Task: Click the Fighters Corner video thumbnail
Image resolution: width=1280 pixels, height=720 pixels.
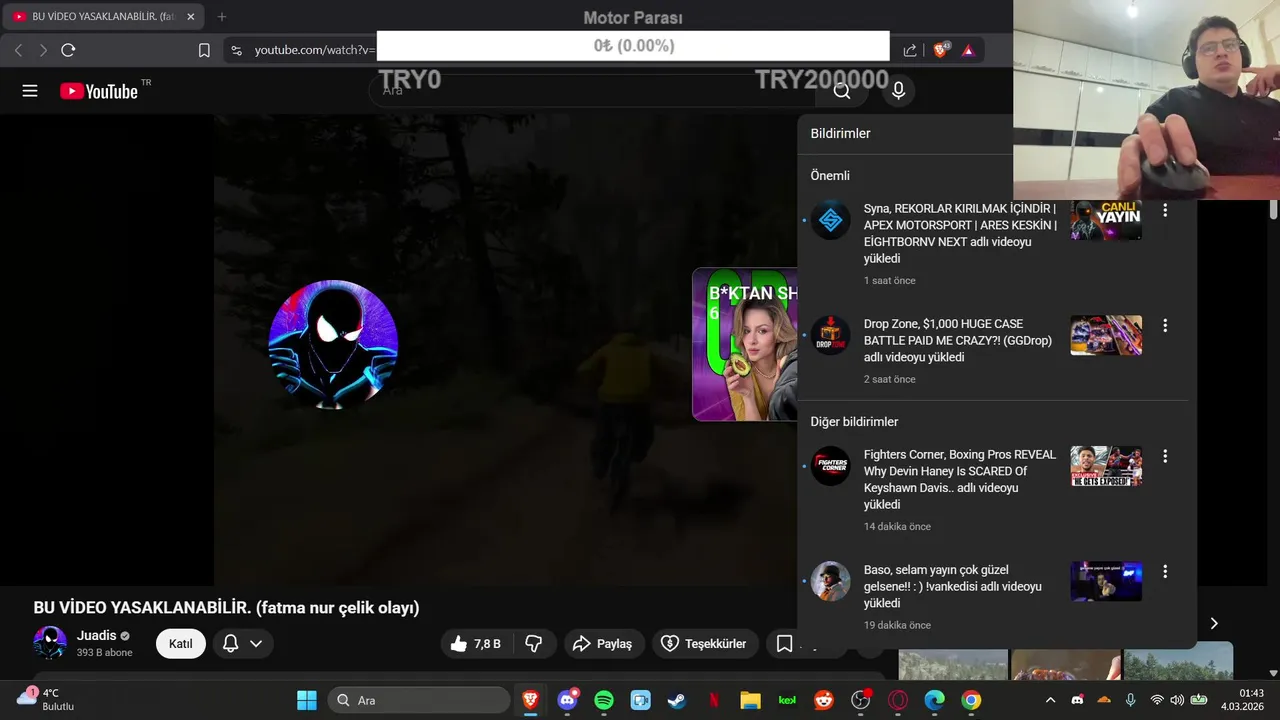Action: point(1106,466)
